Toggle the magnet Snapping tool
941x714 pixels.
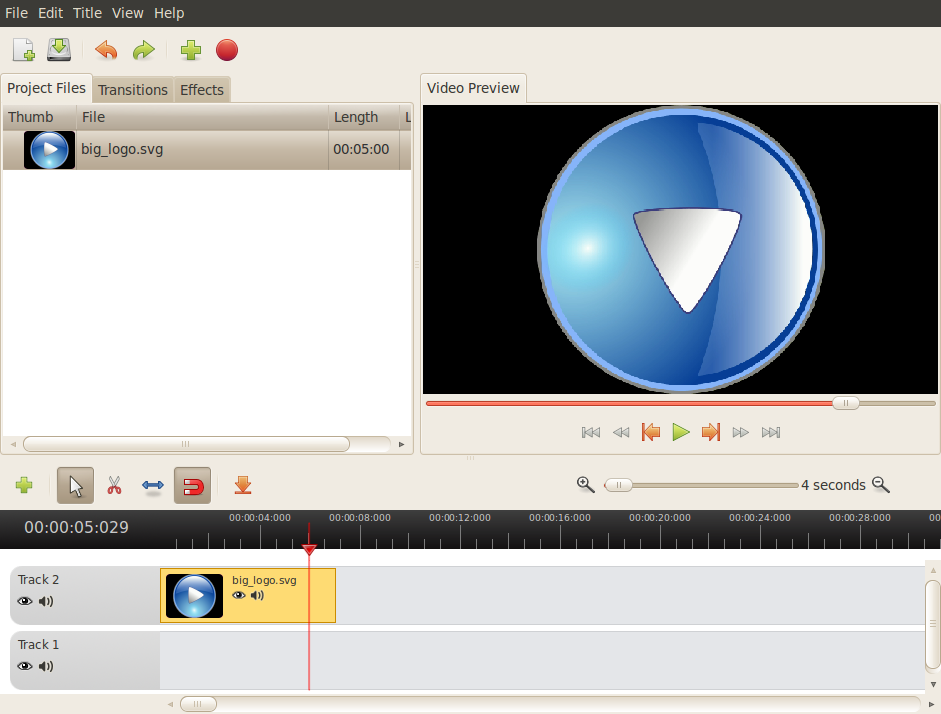tap(192, 486)
